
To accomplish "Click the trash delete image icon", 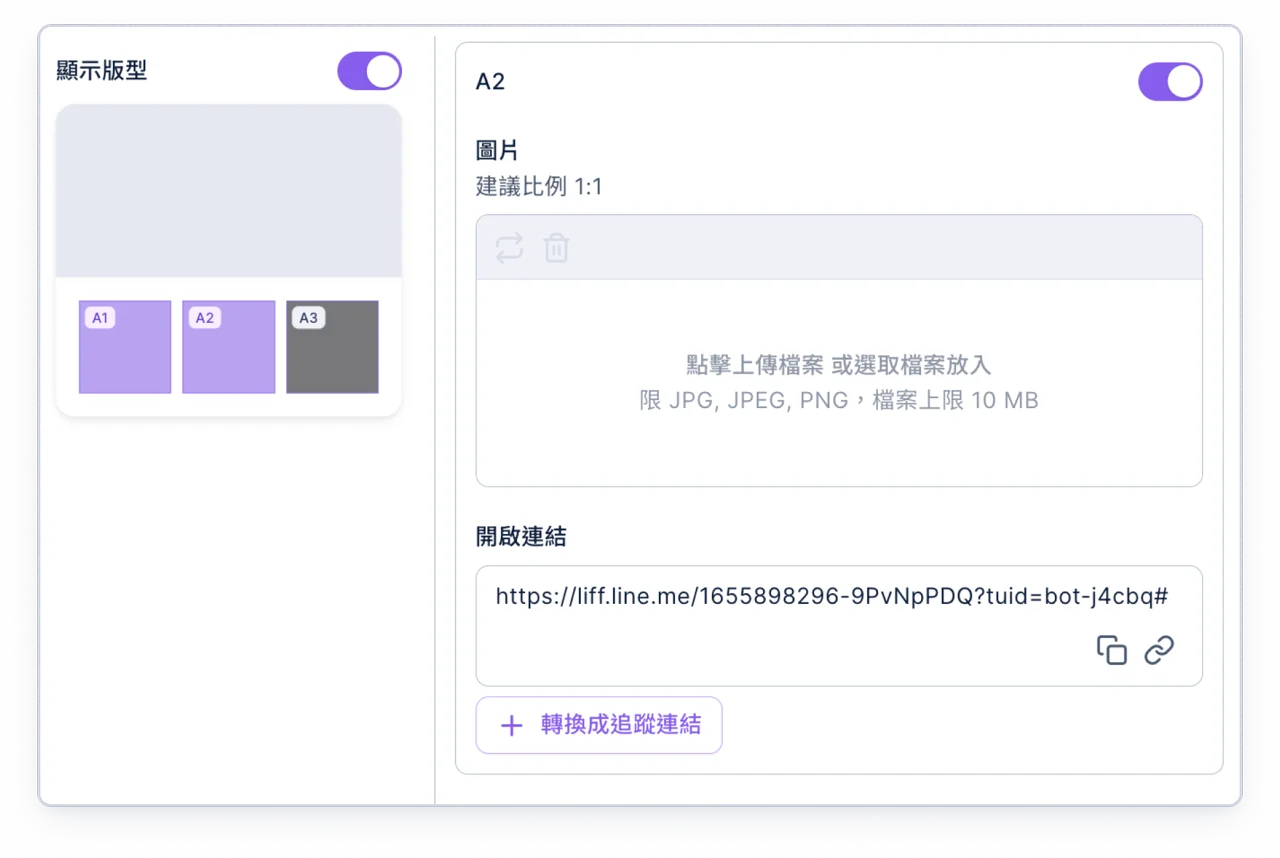I will [x=556, y=247].
